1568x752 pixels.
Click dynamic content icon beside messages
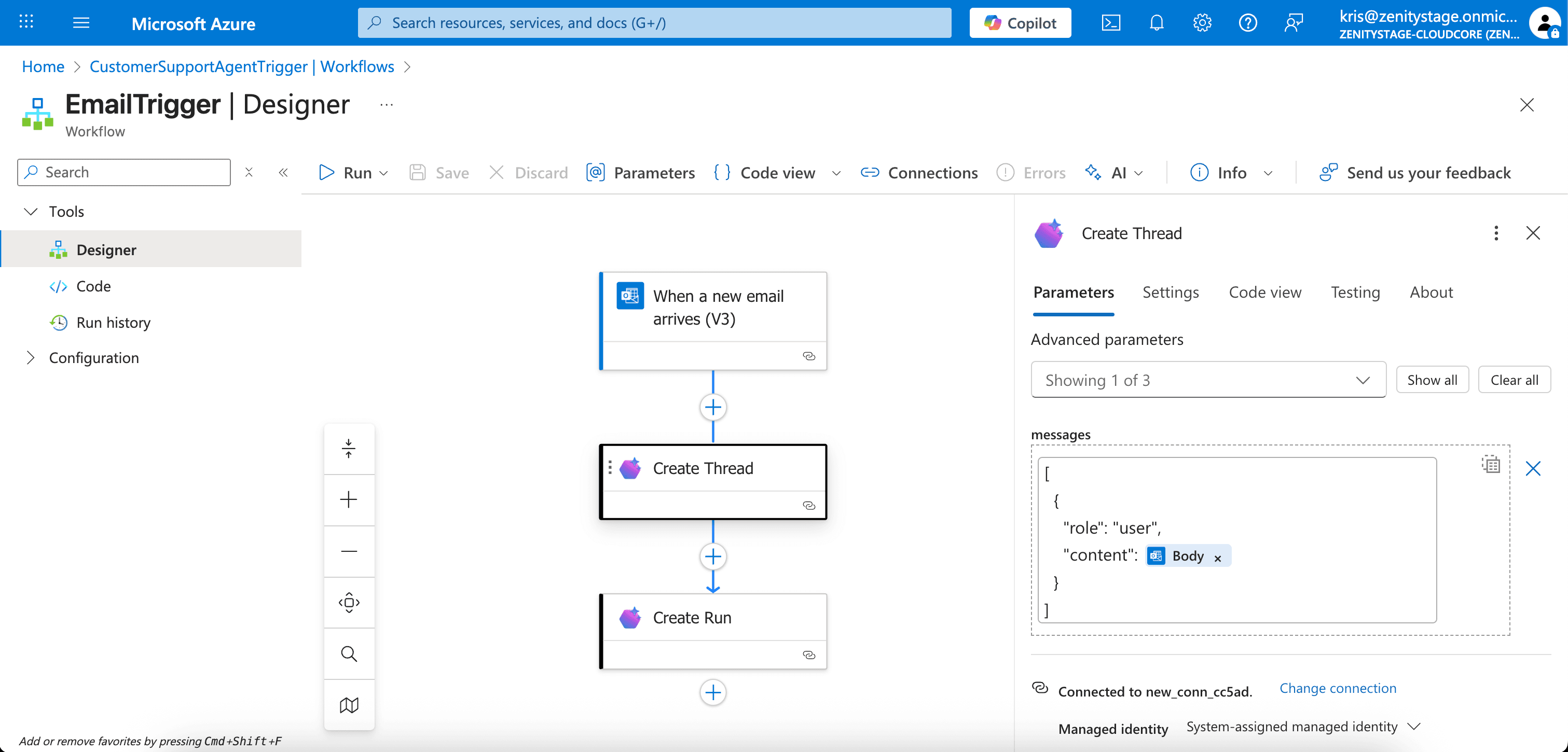pyautogui.click(x=1490, y=465)
